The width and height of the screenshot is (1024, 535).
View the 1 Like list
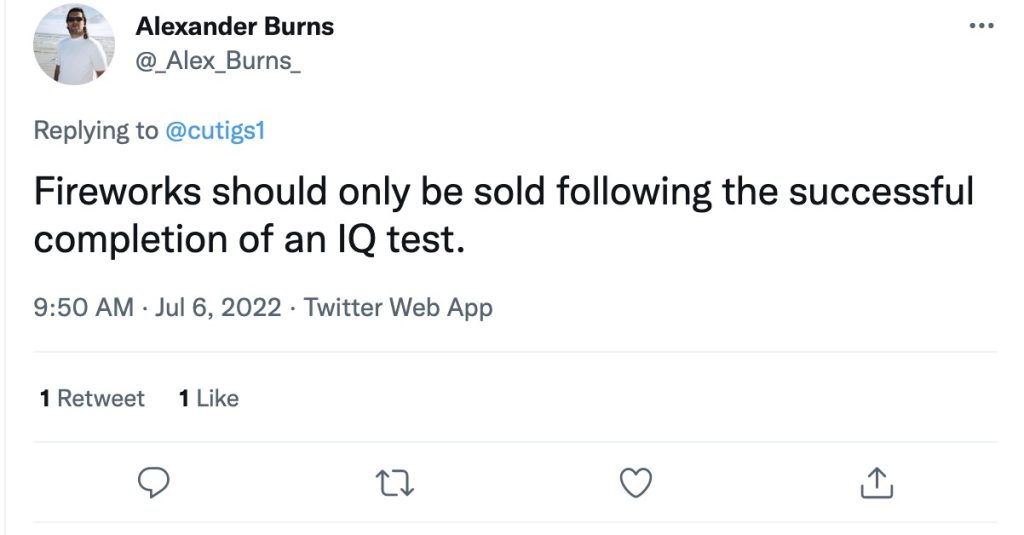[208, 398]
